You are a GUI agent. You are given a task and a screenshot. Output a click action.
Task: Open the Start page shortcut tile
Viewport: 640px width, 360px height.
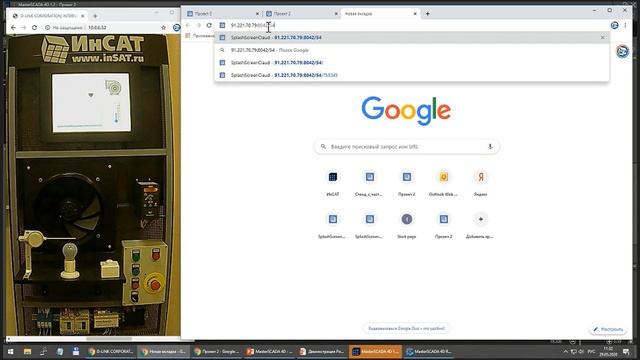tap(407, 225)
